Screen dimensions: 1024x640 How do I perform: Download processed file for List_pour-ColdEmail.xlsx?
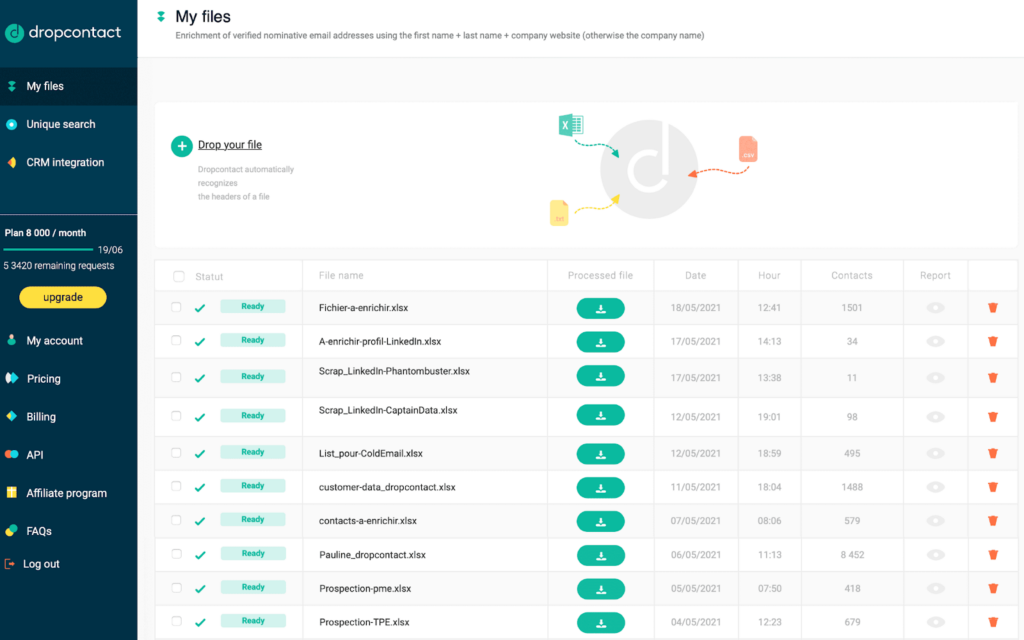(x=600, y=454)
